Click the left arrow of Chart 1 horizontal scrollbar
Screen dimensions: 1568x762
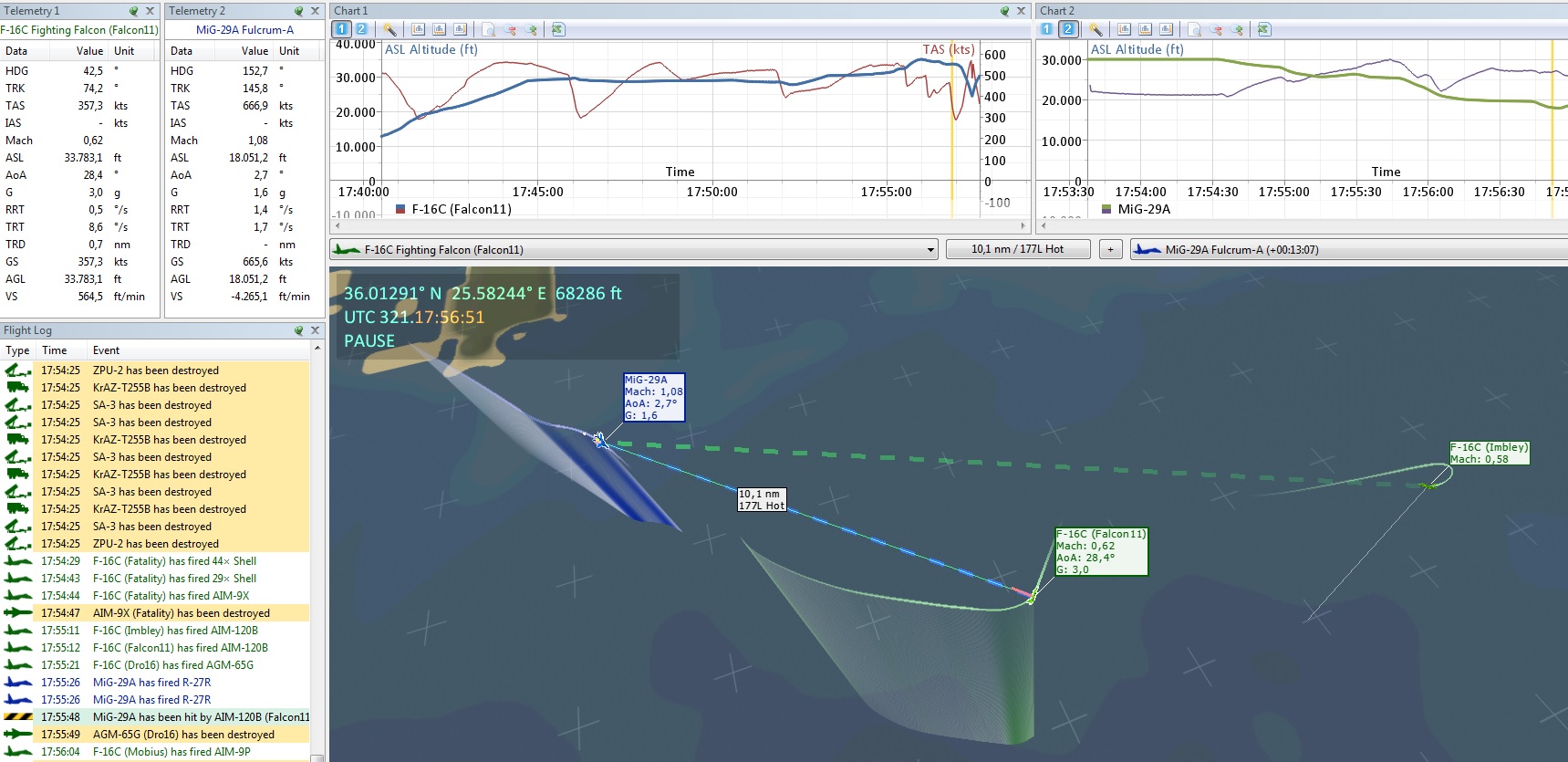(338, 224)
